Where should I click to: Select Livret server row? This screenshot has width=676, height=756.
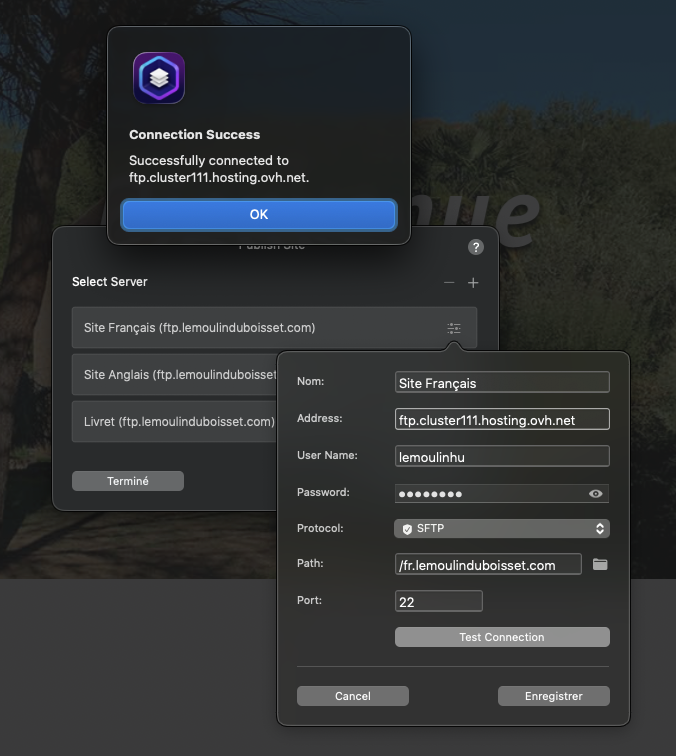(x=175, y=422)
